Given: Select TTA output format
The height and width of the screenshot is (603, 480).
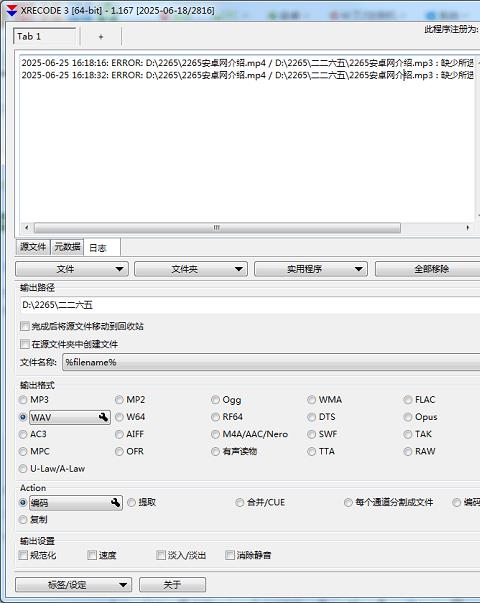Looking at the screenshot, I should click(312, 451).
